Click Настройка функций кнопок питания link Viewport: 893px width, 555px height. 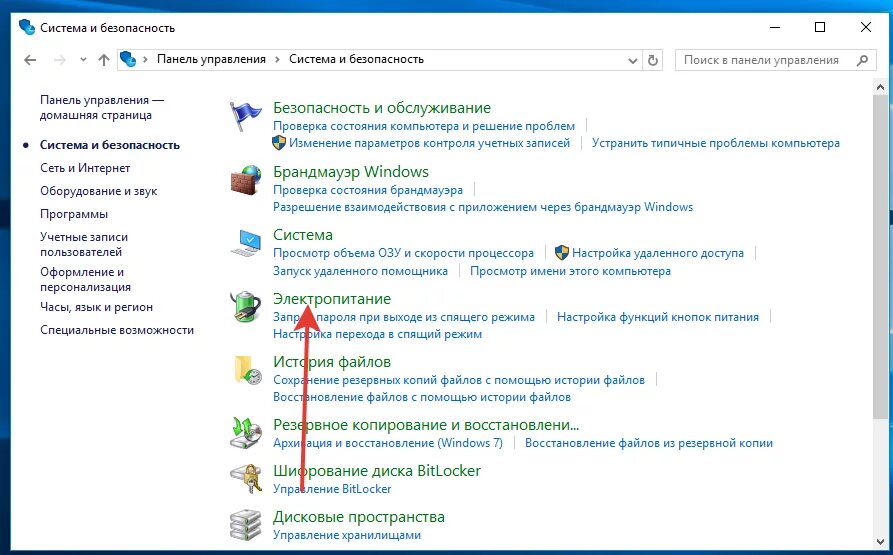pos(658,317)
